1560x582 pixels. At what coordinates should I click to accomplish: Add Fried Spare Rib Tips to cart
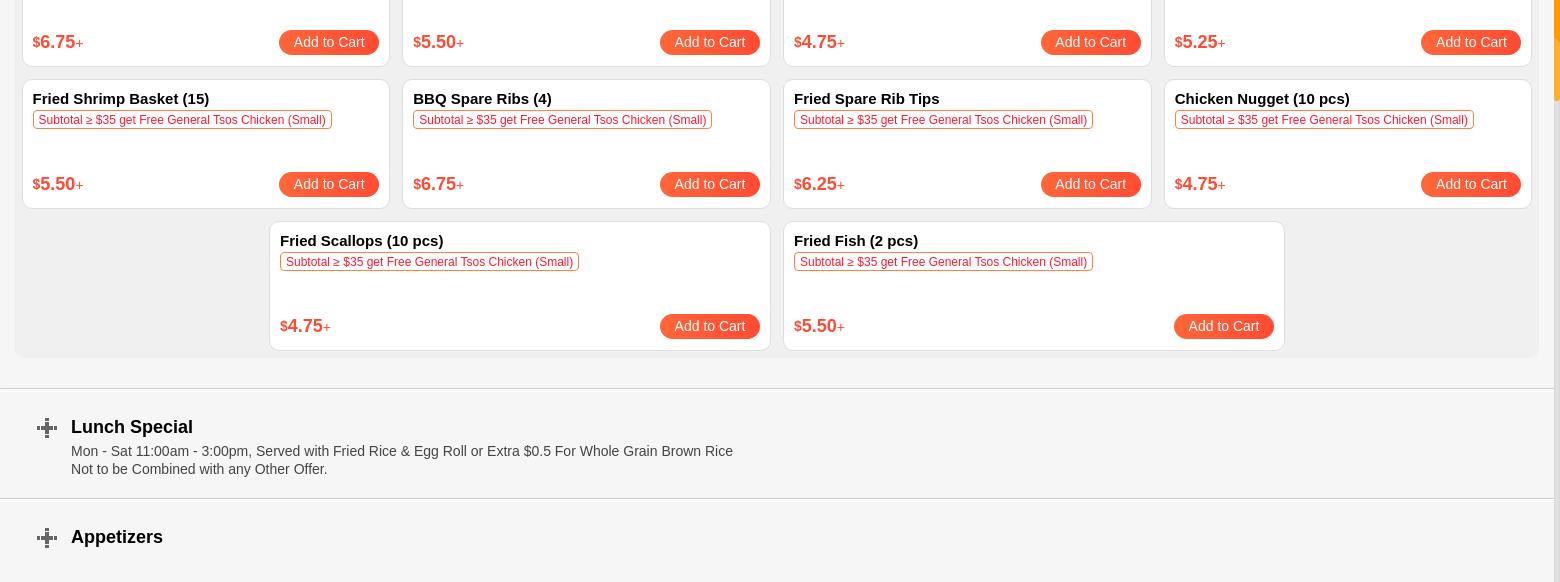(1090, 184)
